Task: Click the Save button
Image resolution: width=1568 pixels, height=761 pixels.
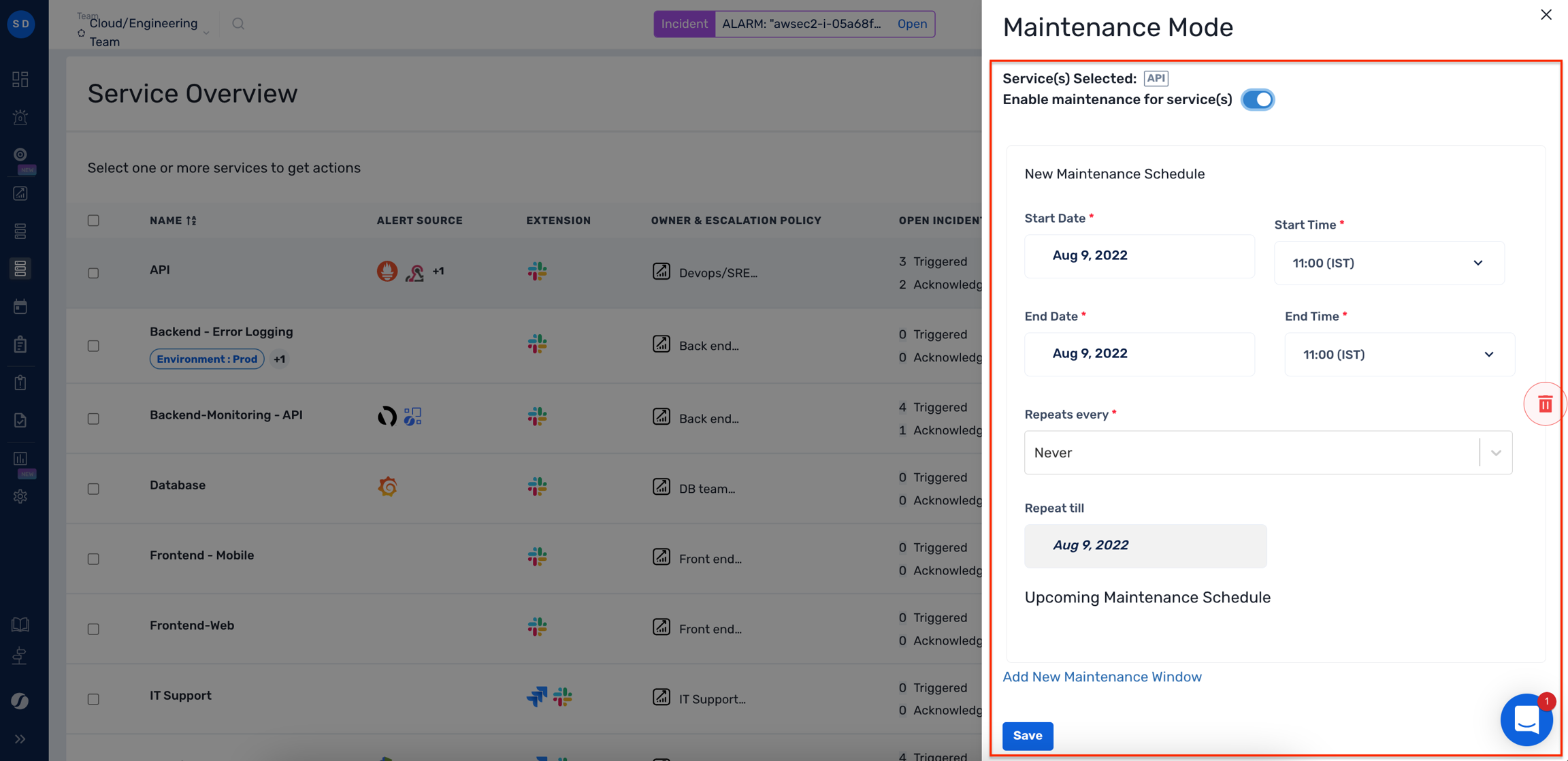Action: pyautogui.click(x=1028, y=736)
